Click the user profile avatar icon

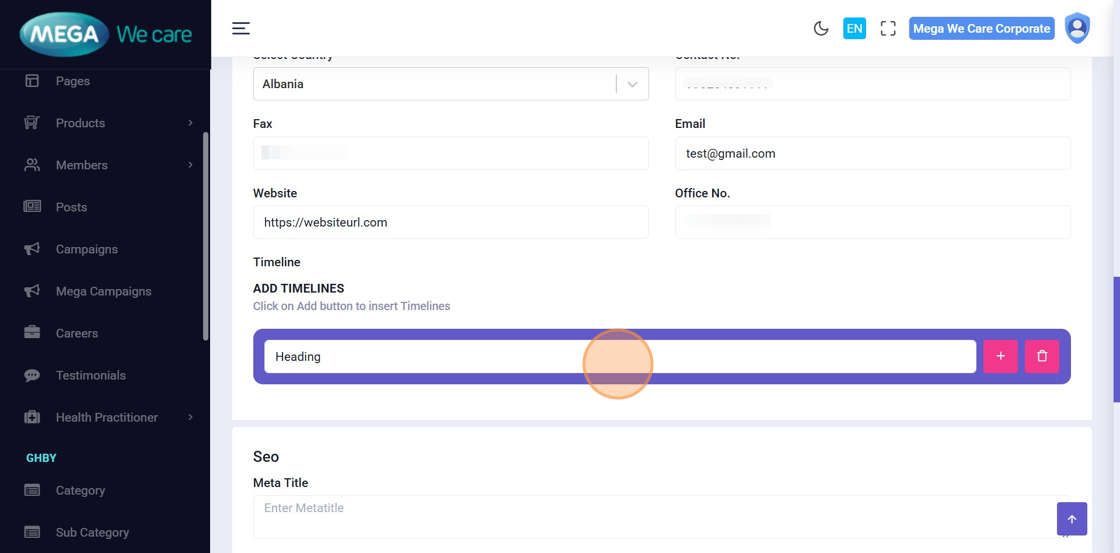pos(1077,28)
